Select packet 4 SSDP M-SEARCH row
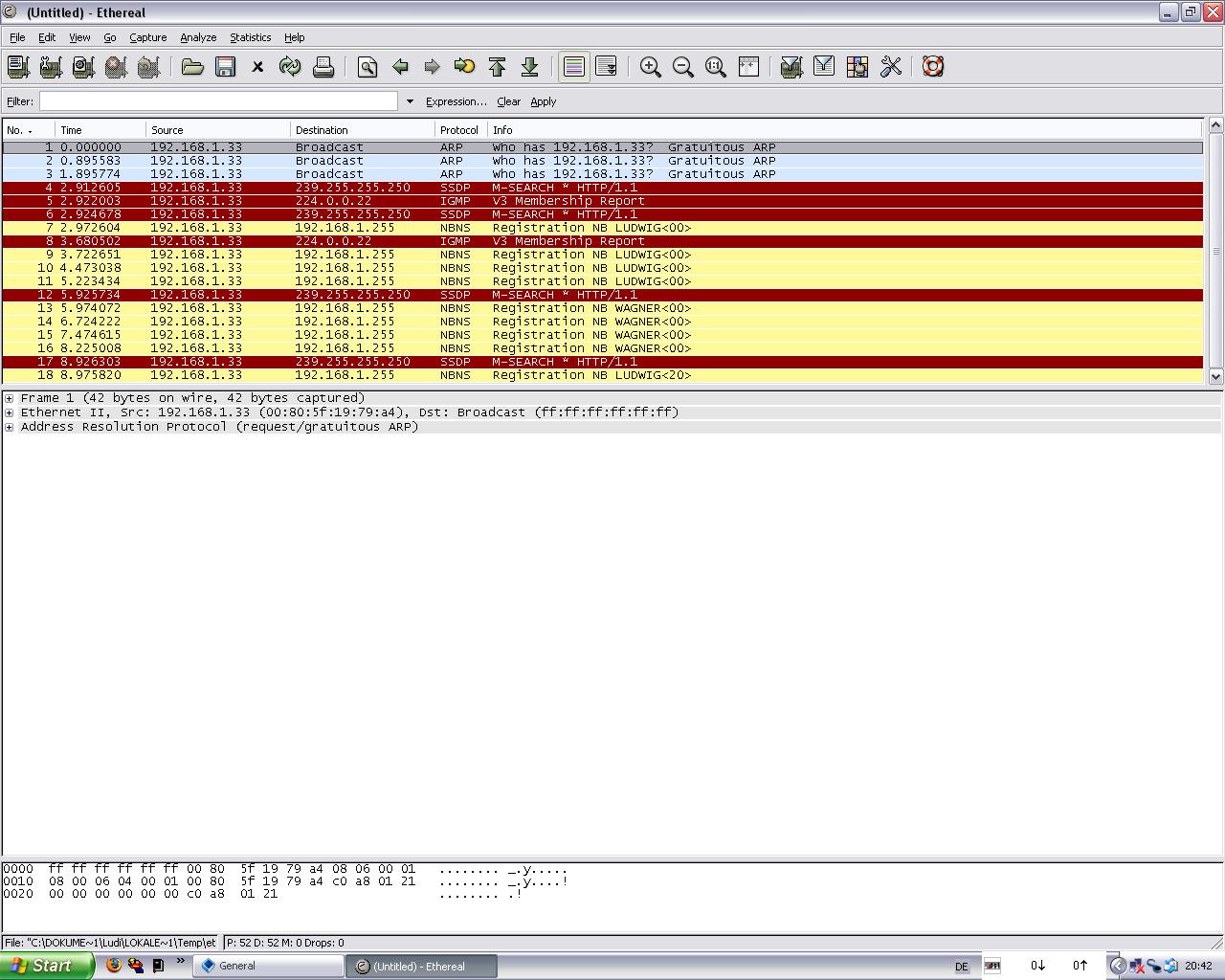Screen dimensions: 1225x980 pos(603,188)
